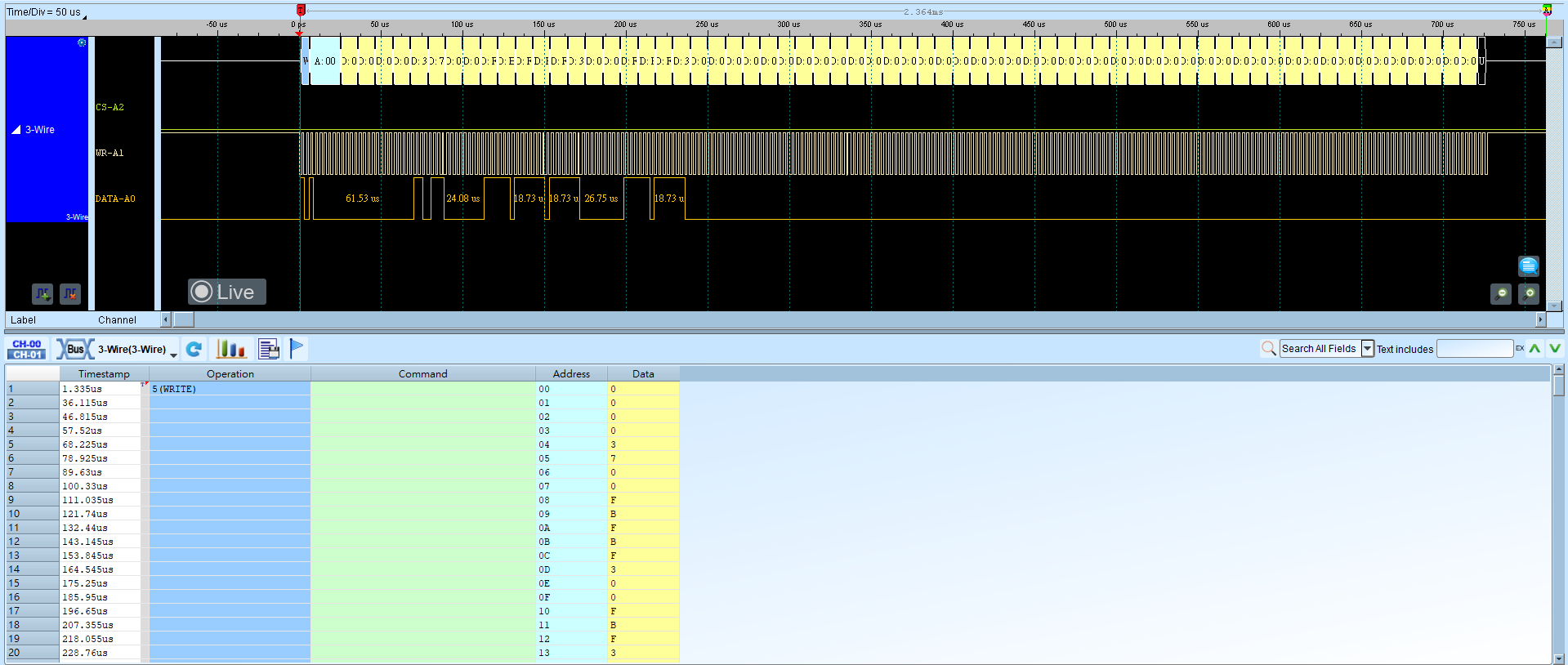Zoom in the waveform view
The width and height of the screenshot is (1568, 665).
pos(1529,294)
